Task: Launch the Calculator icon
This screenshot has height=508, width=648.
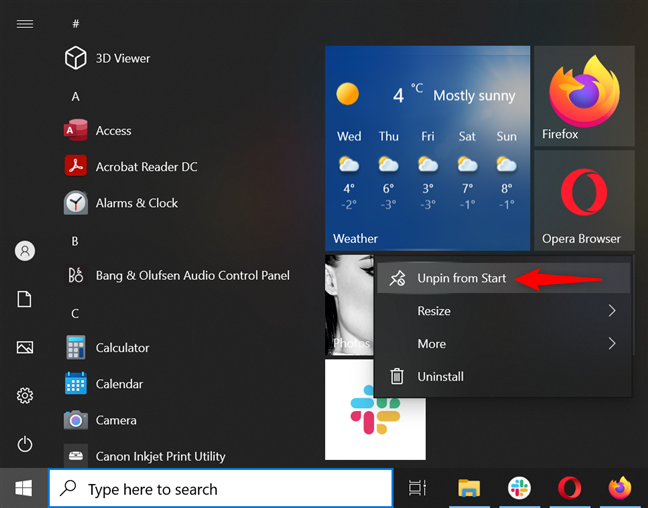Action: [x=76, y=347]
